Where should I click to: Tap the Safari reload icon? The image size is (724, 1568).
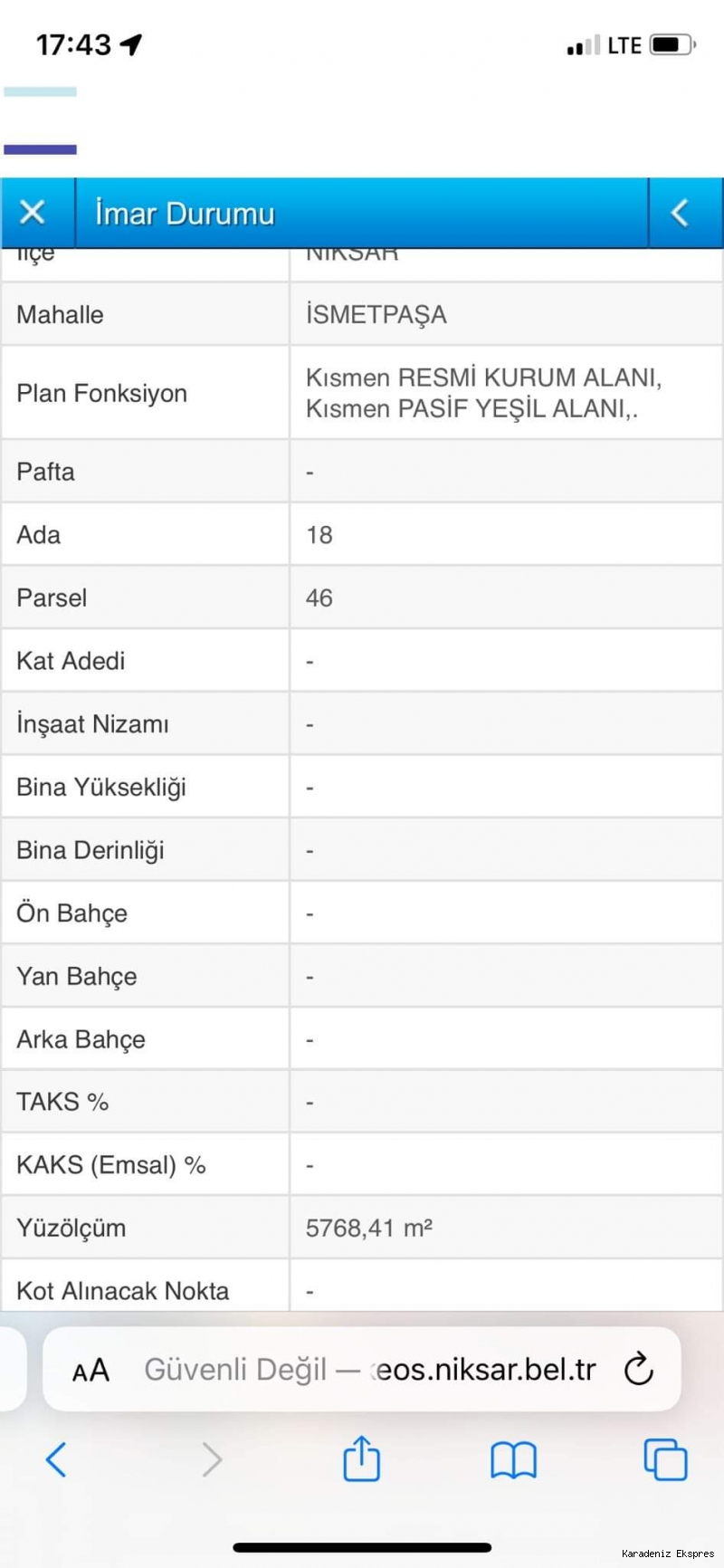[x=638, y=1369]
